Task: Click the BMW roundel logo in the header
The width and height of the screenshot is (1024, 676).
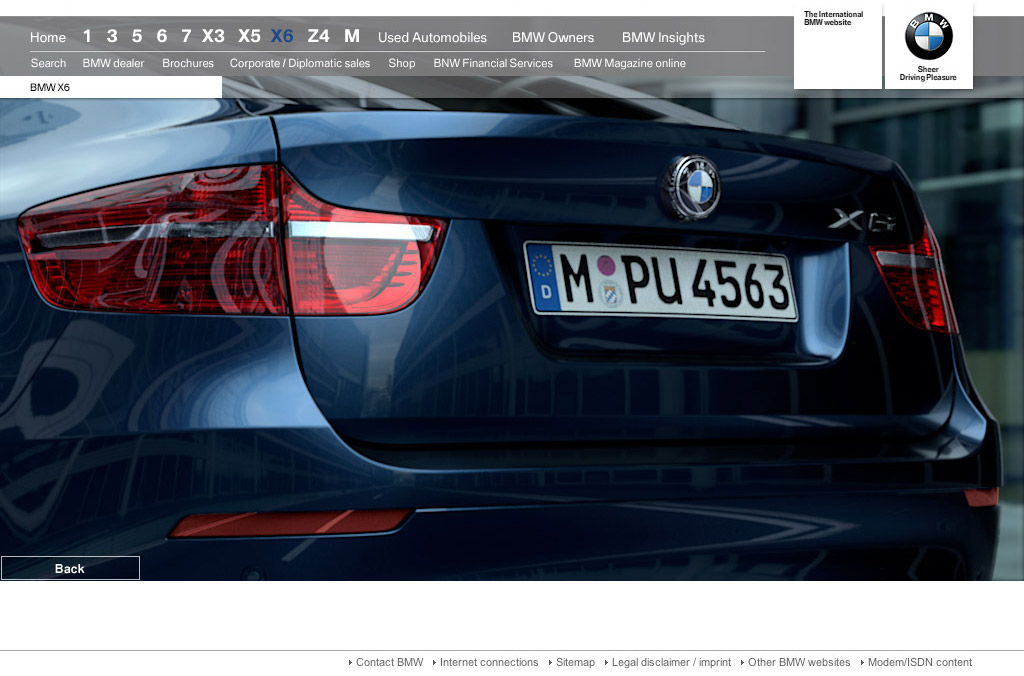Action: click(928, 36)
